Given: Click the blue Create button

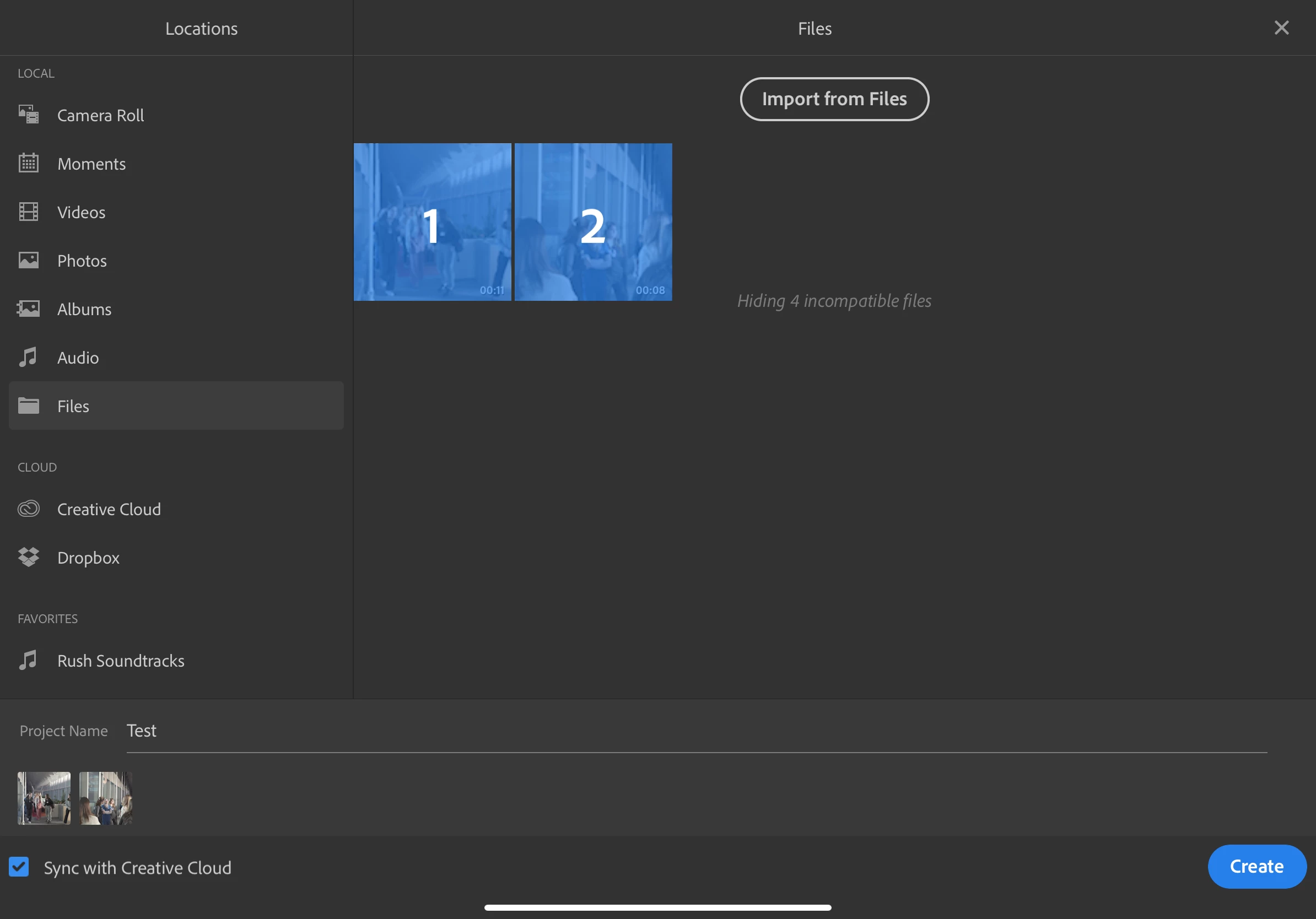Looking at the screenshot, I should [x=1256, y=866].
